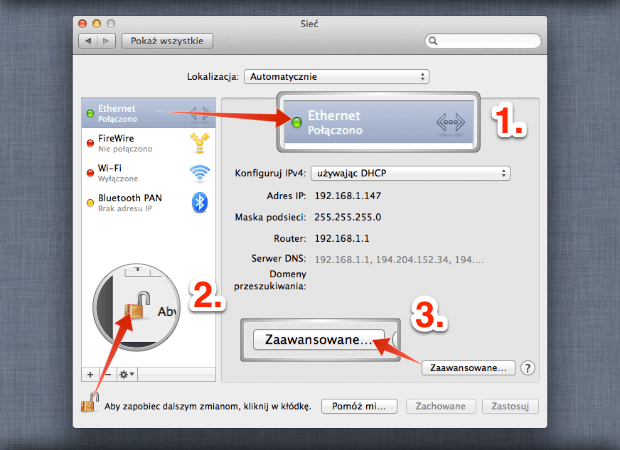The height and width of the screenshot is (450, 620).
Task: Click the Bluetooth icon in the sidebar
Action: (x=200, y=202)
